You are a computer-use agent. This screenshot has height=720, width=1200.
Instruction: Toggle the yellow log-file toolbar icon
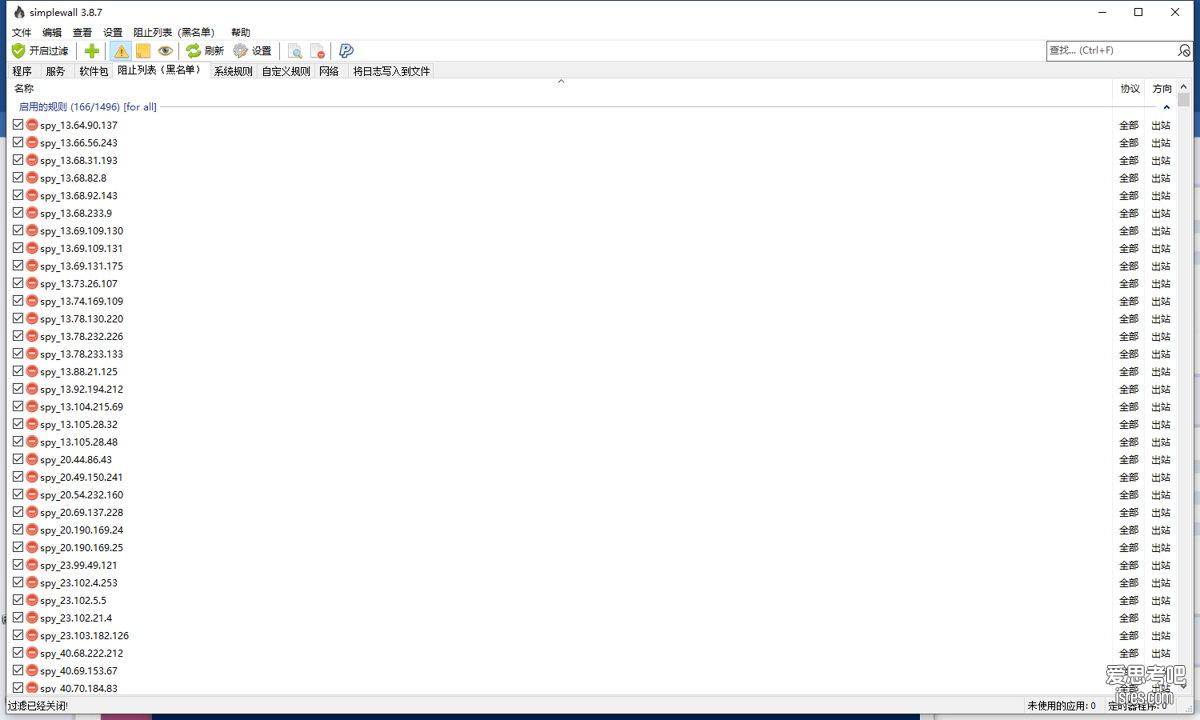pos(143,51)
